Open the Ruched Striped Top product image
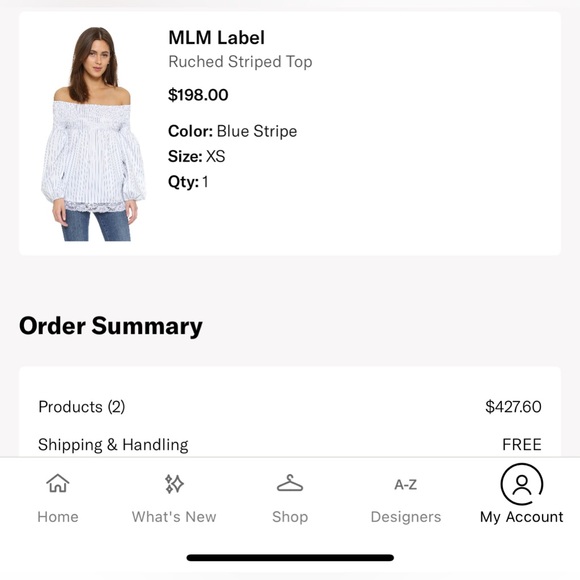This screenshot has height=580, width=580. click(x=93, y=134)
